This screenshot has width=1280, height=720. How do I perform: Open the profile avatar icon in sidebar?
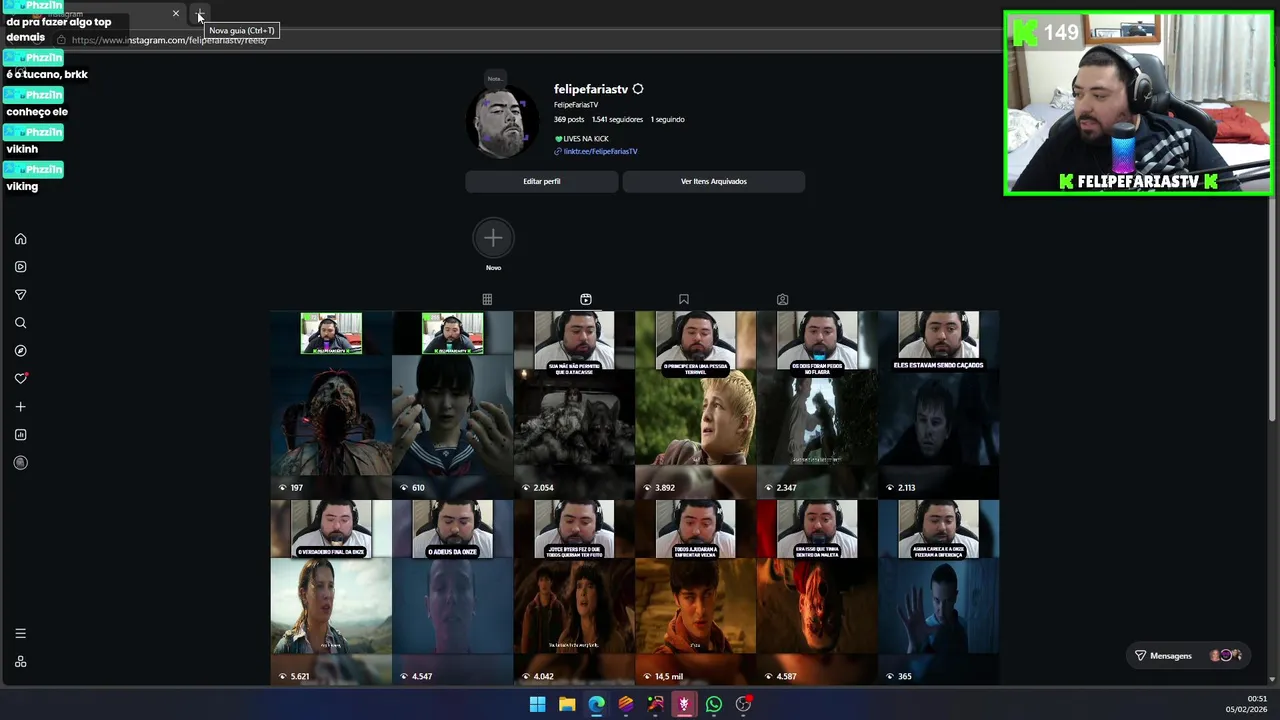(20, 463)
